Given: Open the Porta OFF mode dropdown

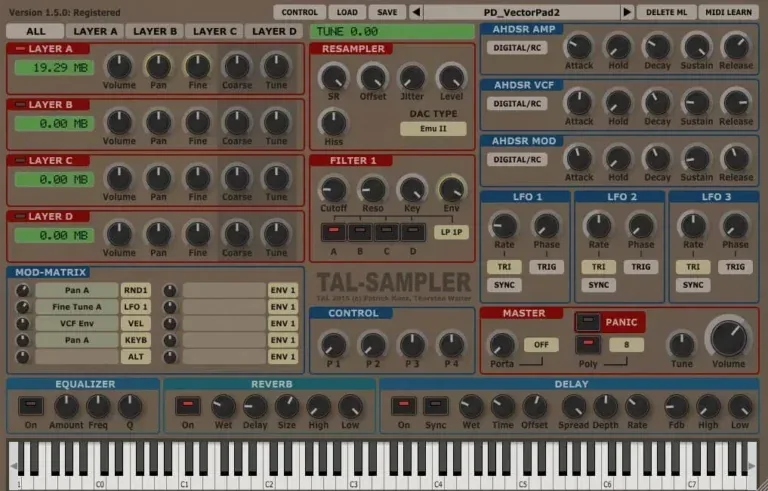Looking at the screenshot, I should click(541, 345).
